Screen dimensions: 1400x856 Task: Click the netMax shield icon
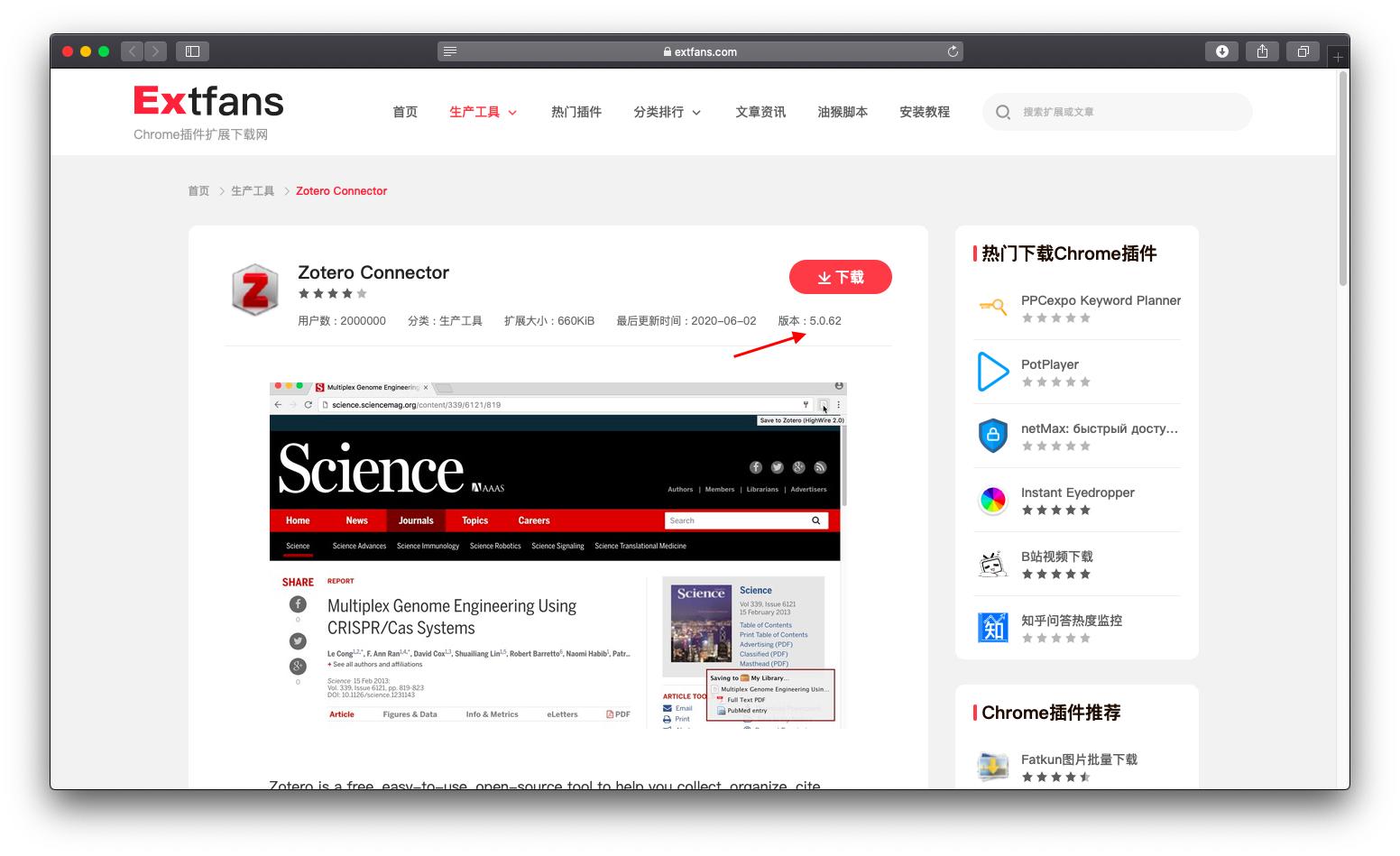pyautogui.click(x=993, y=436)
